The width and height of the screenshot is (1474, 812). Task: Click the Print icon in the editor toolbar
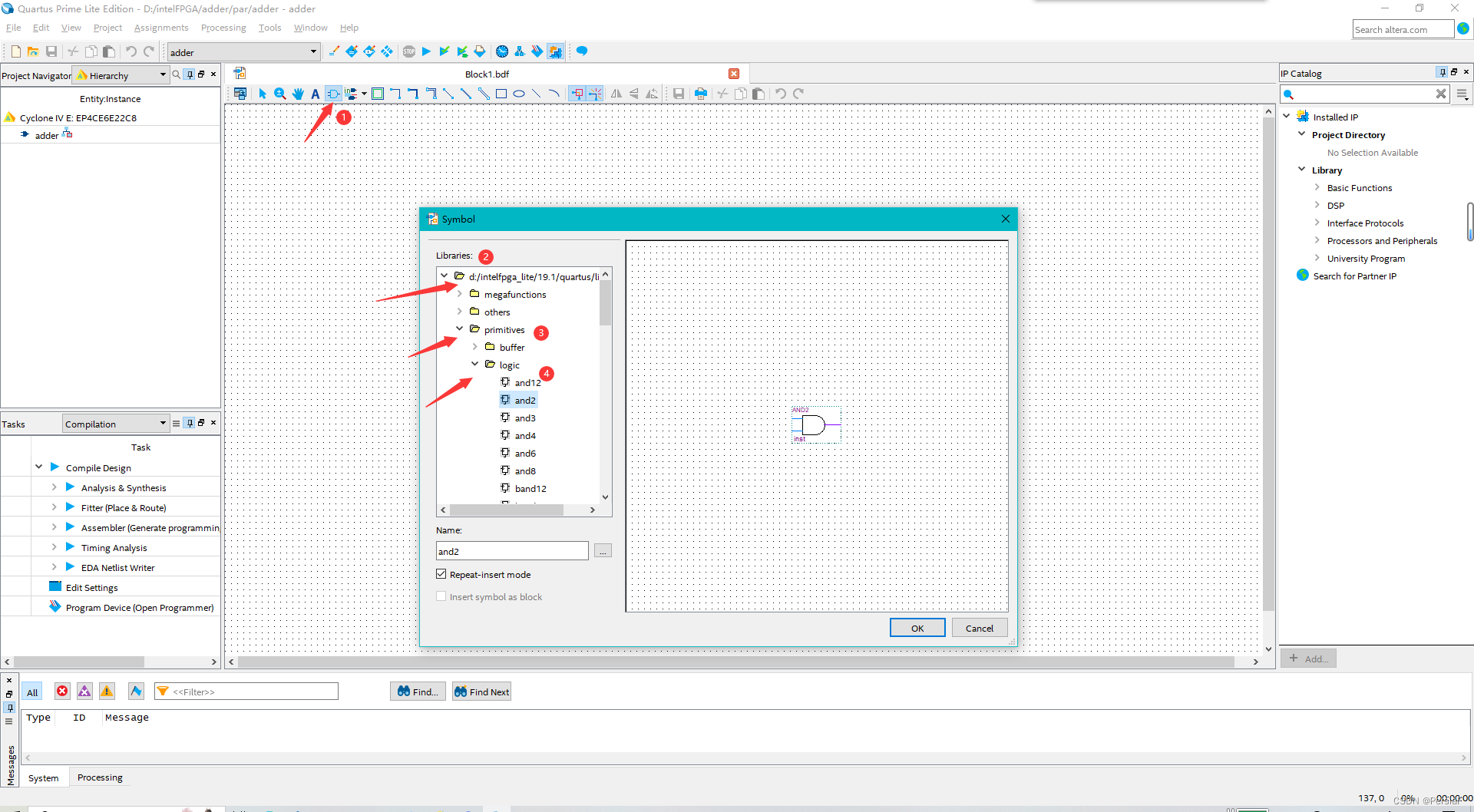(700, 94)
